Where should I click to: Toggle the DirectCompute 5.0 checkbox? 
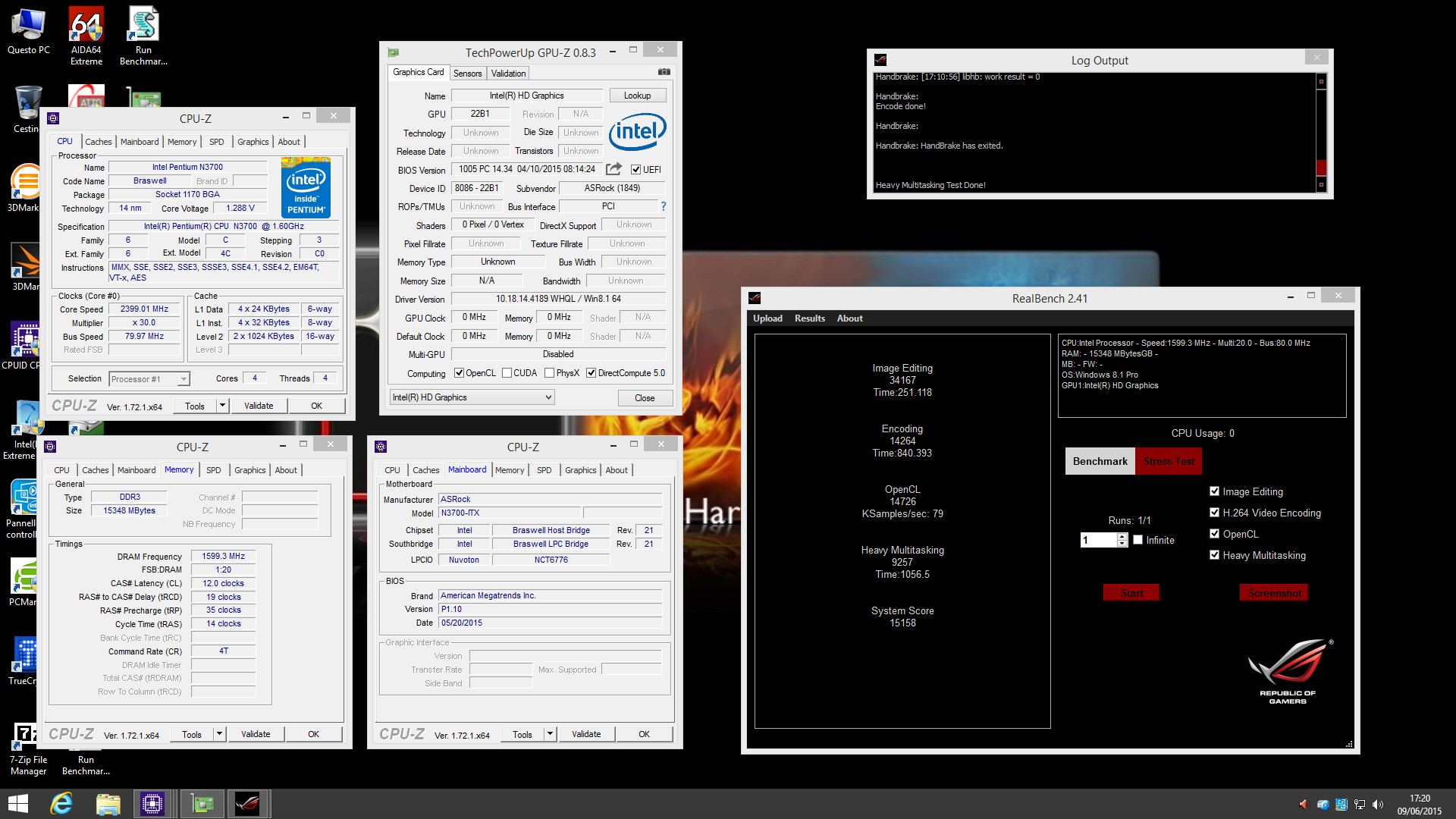coord(591,372)
